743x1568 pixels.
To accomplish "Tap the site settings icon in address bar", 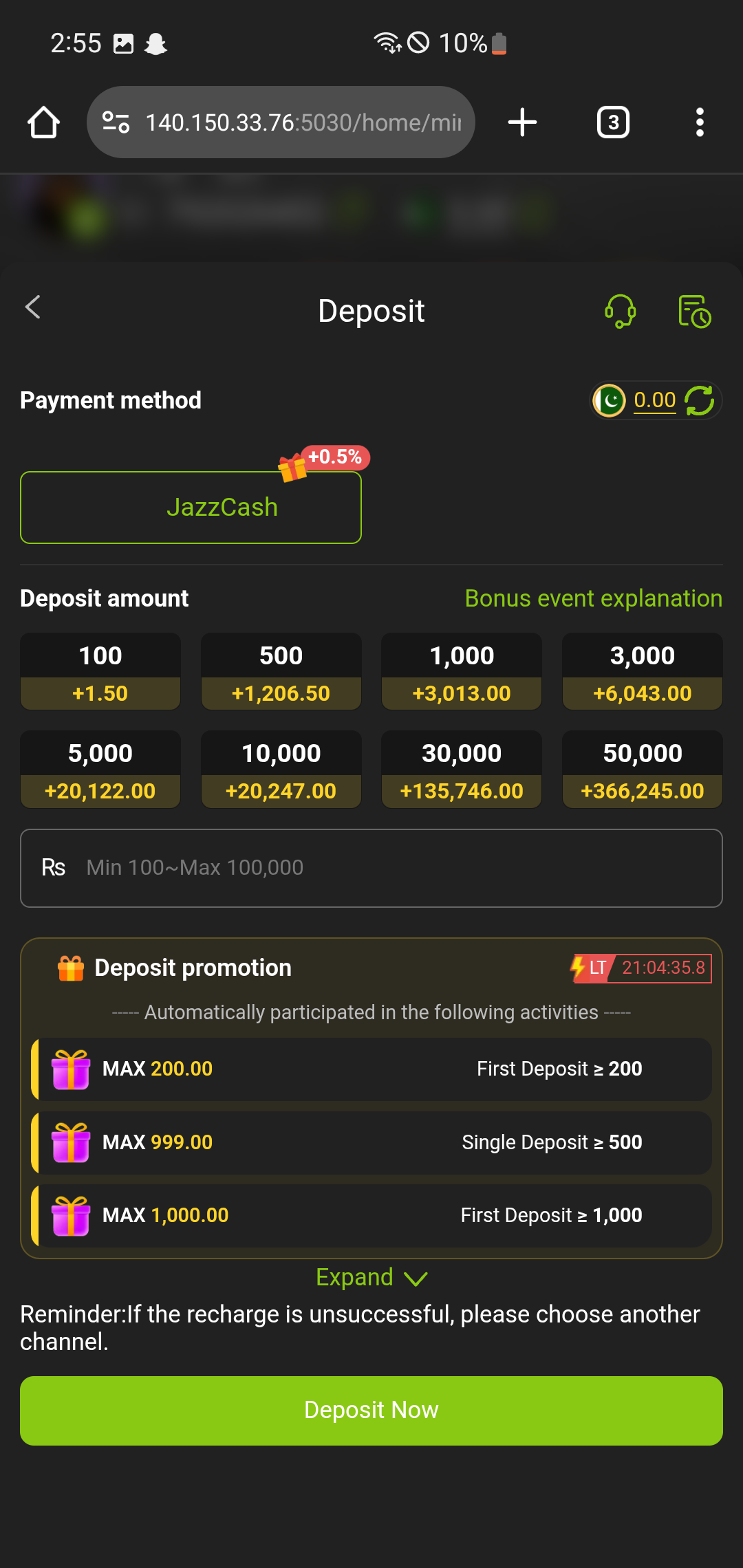I will (116, 122).
